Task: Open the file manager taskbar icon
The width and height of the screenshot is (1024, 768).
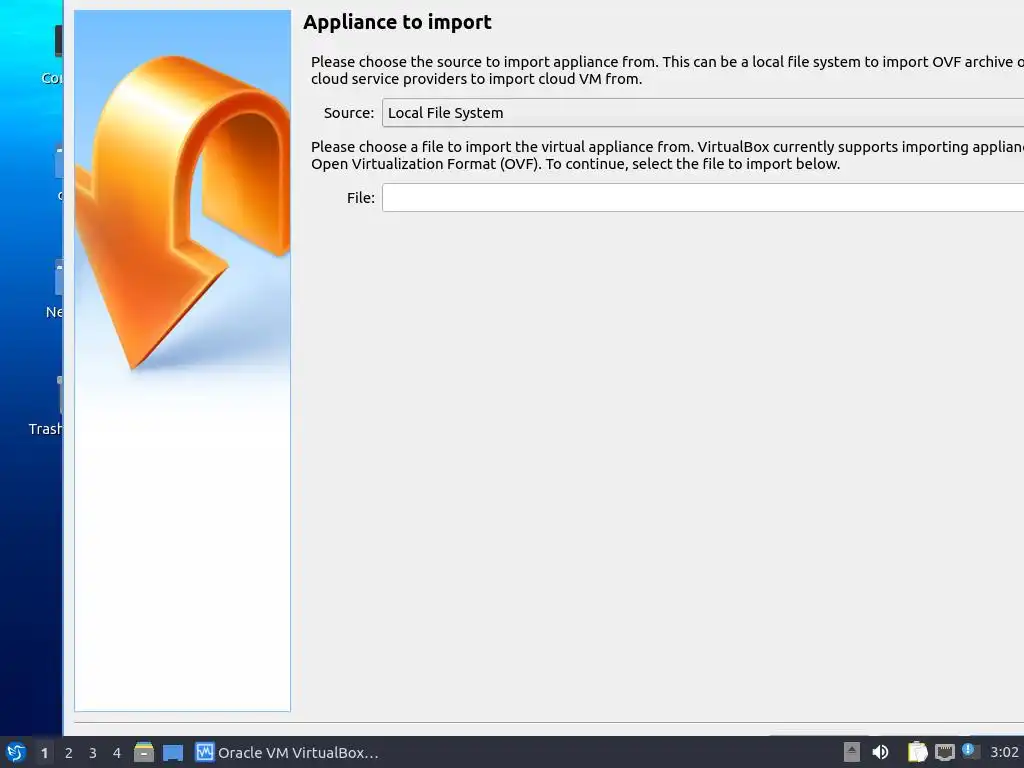Action: pos(144,752)
